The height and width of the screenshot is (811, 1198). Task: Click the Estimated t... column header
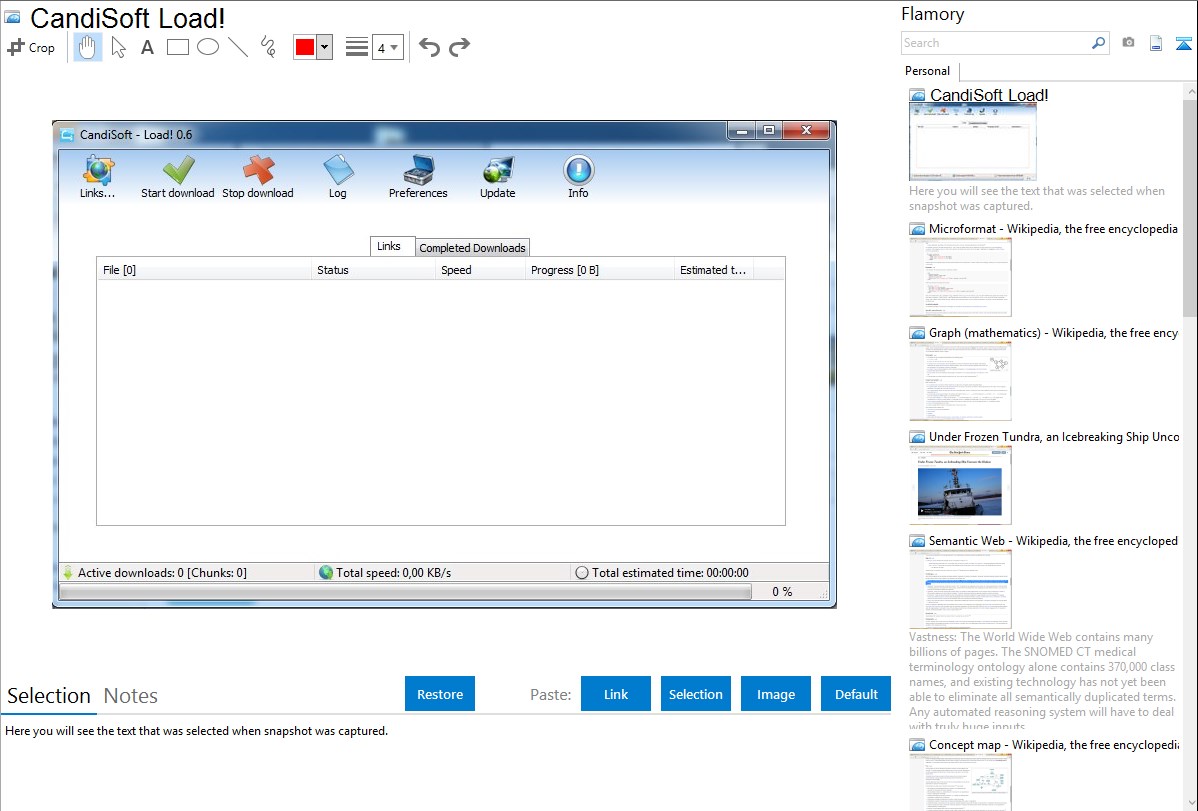(714, 270)
